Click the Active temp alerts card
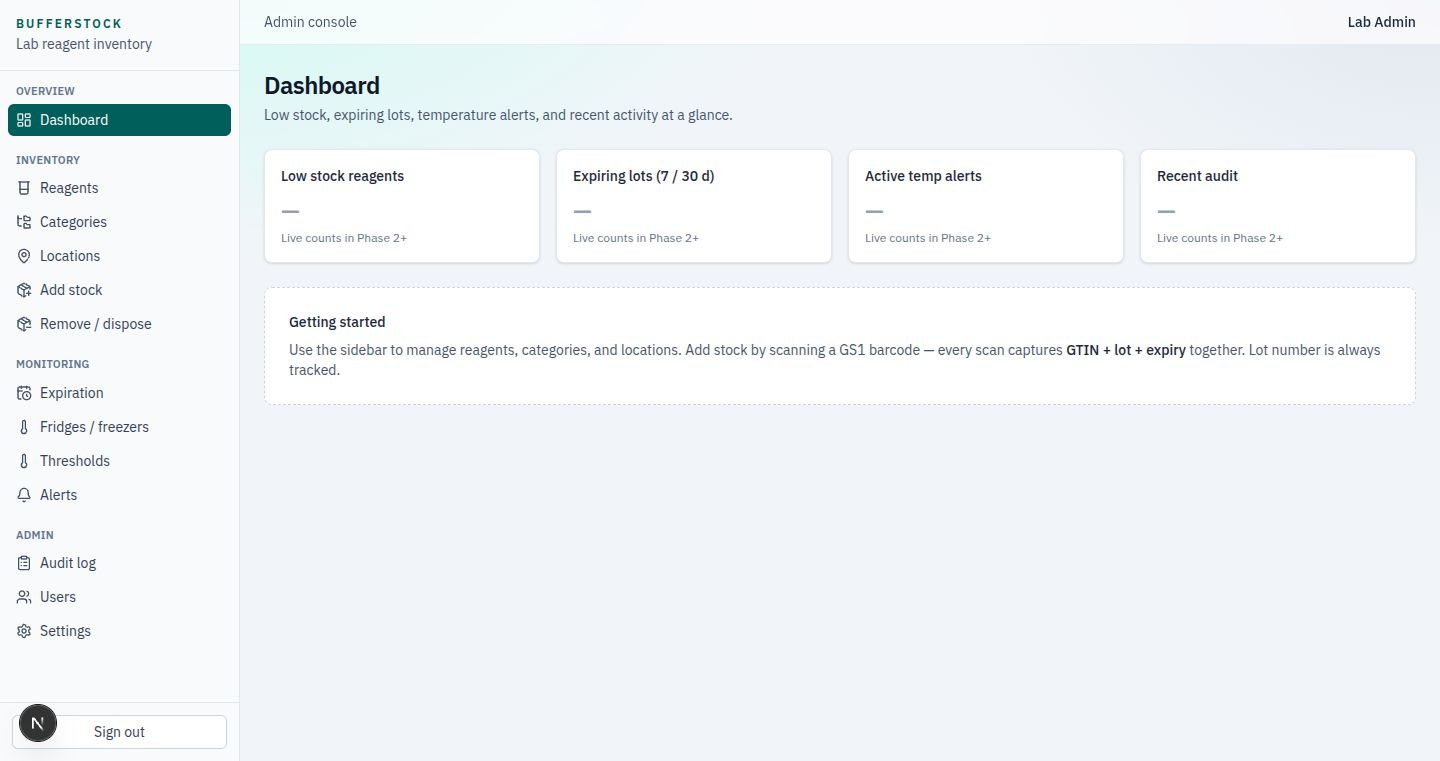The width and height of the screenshot is (1440, 761). click(x=986, y=206)
